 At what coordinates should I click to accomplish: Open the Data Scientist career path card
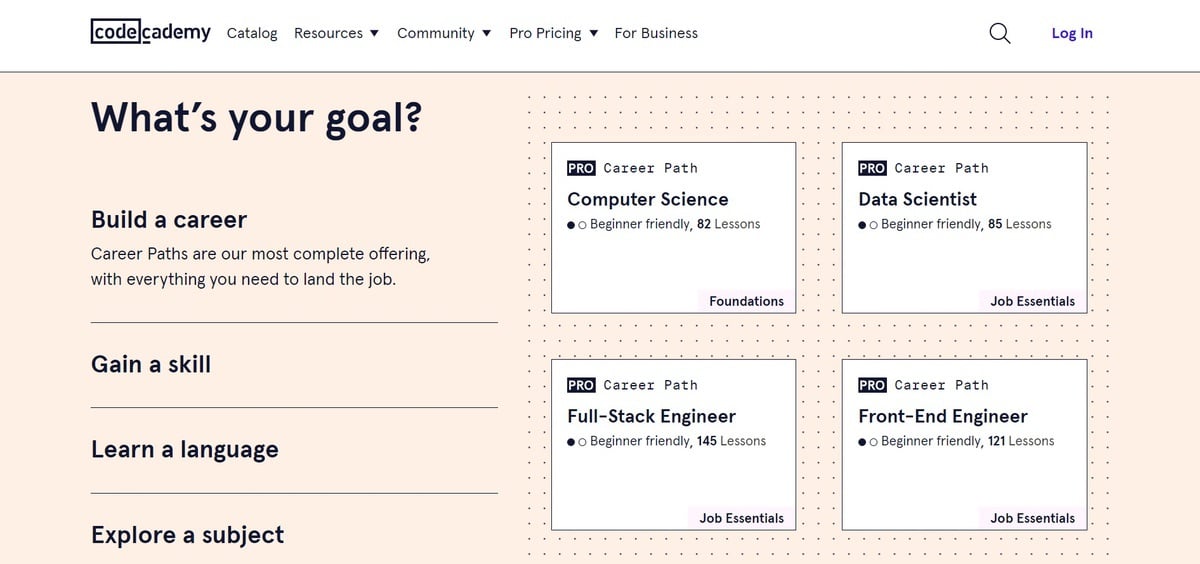964,227
